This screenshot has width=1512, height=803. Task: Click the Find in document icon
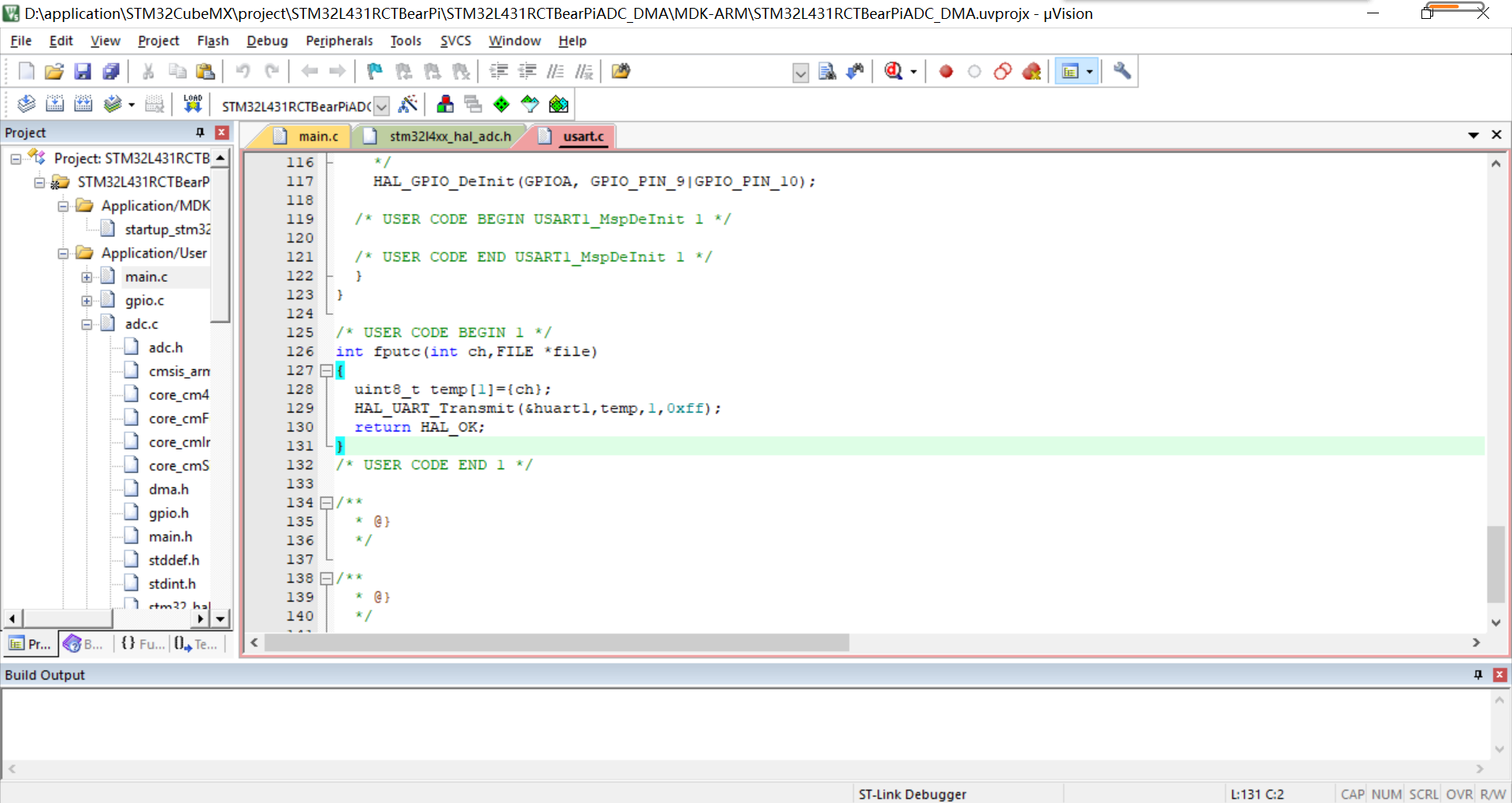click(x=827, y=72)
